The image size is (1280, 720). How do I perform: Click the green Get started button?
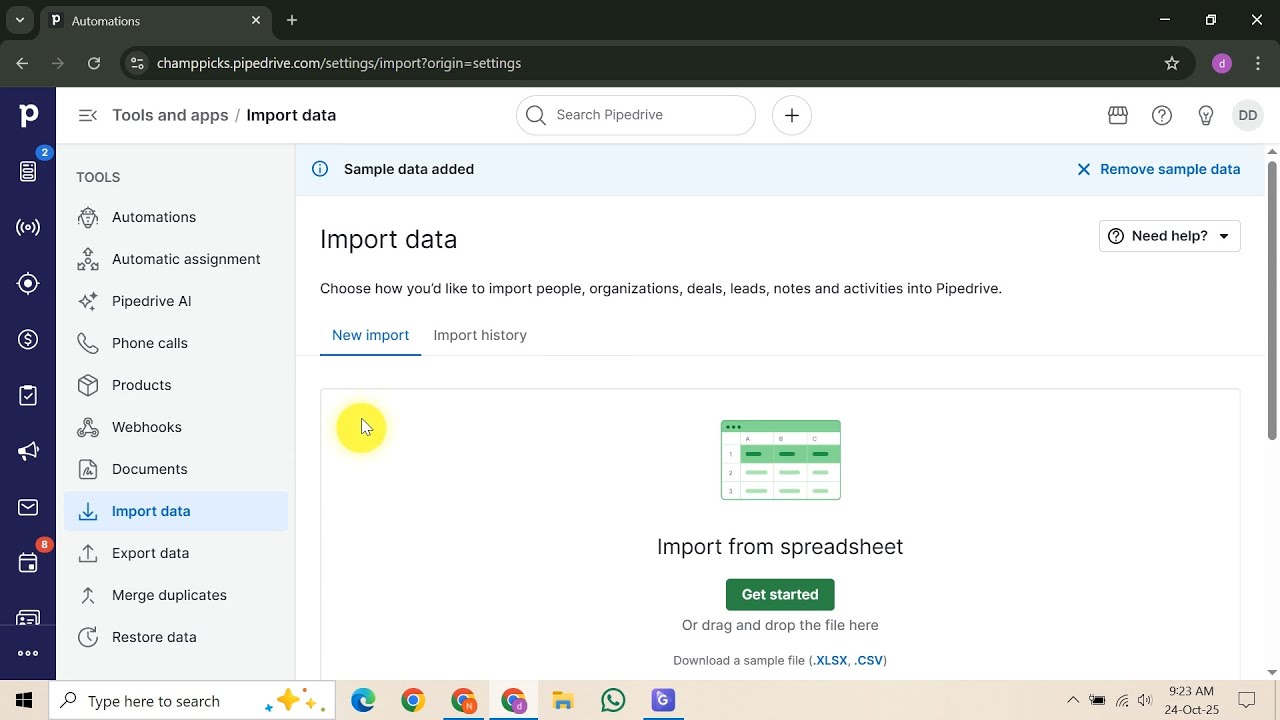(780, 594)
